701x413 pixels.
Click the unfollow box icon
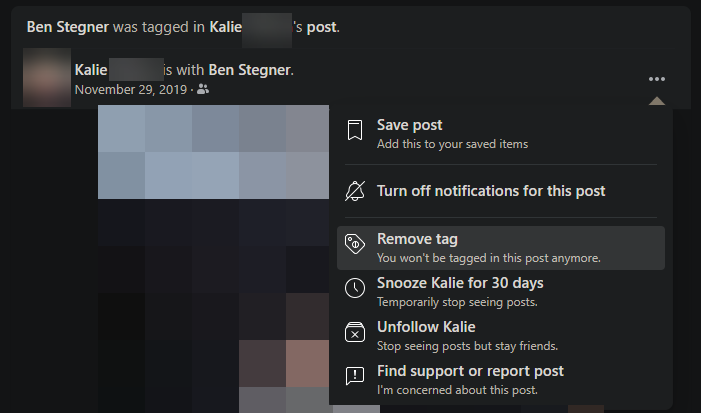[355, 334]
